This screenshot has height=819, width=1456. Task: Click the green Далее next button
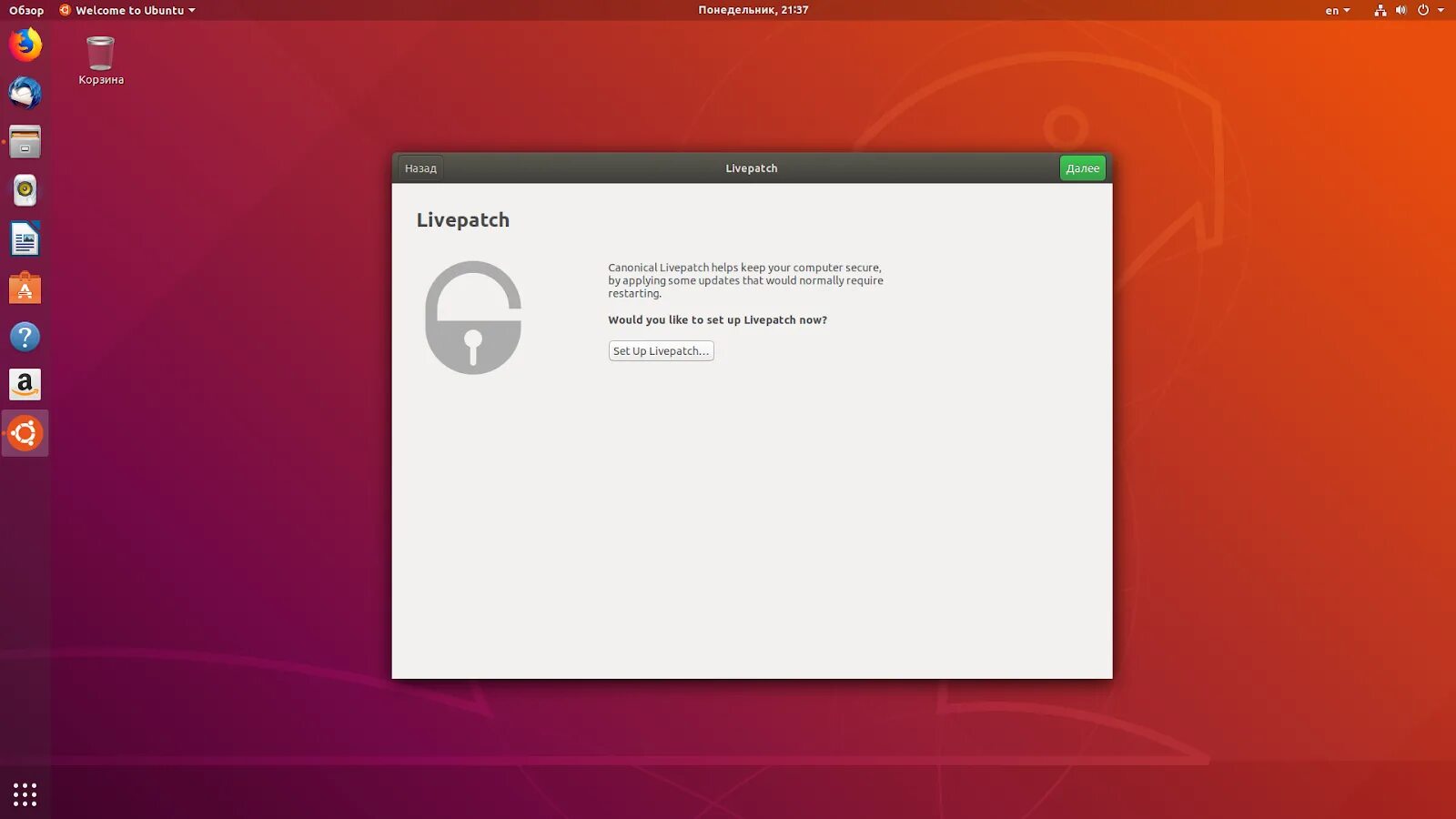point(1083,168)
